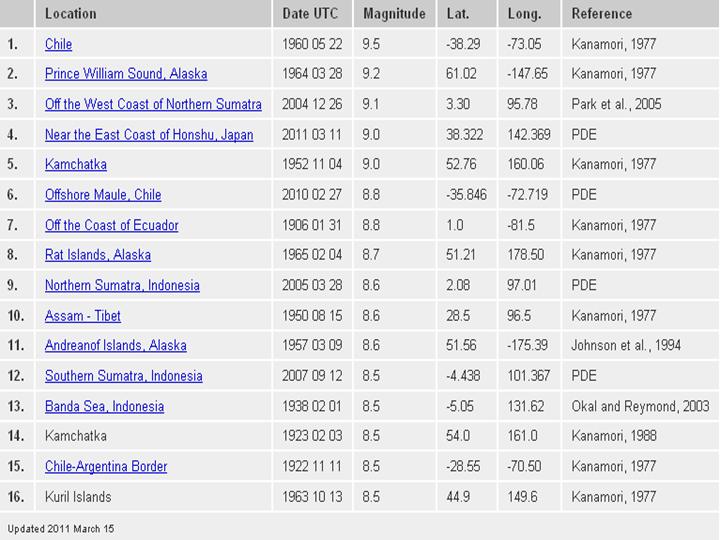Click reference Park et al., 2005
This screenshot has width=720, height=540.
(616, 104)
